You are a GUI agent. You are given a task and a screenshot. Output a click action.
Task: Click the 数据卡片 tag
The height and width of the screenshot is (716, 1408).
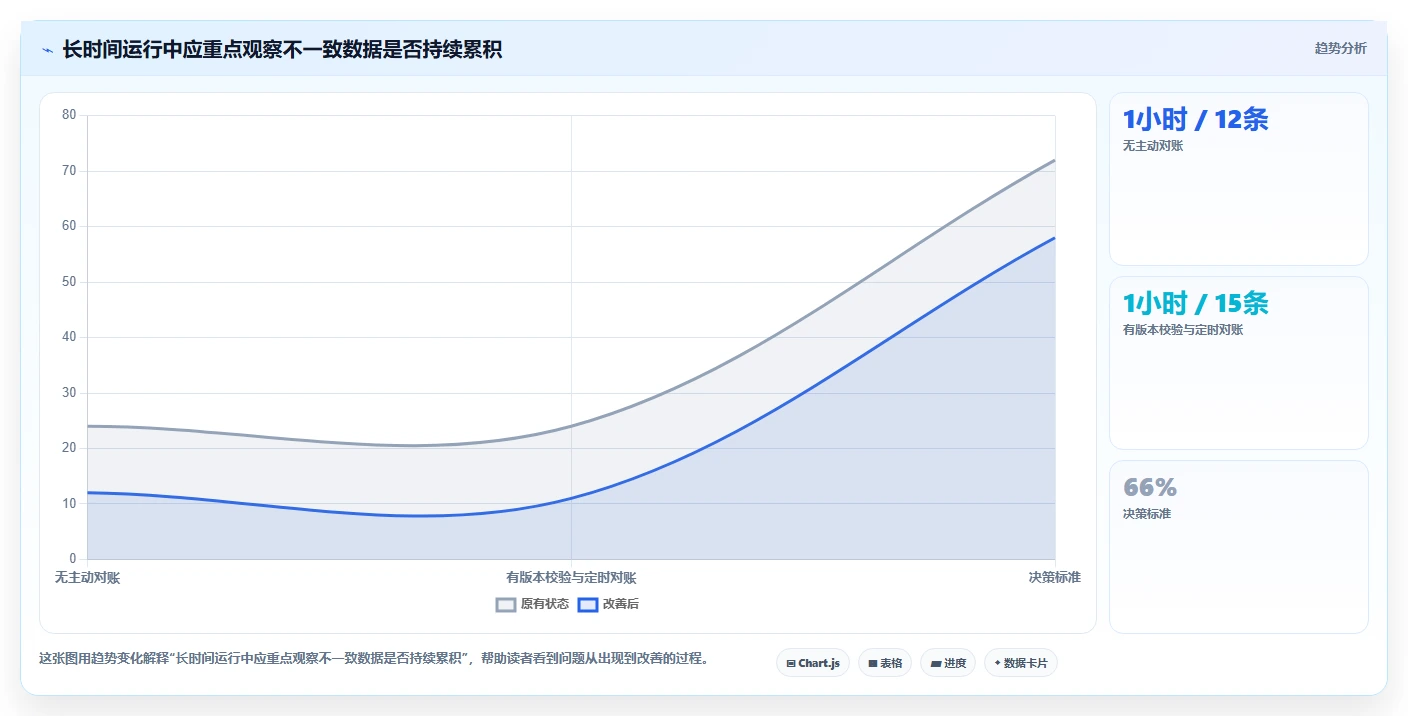(x=1021, y=663)
